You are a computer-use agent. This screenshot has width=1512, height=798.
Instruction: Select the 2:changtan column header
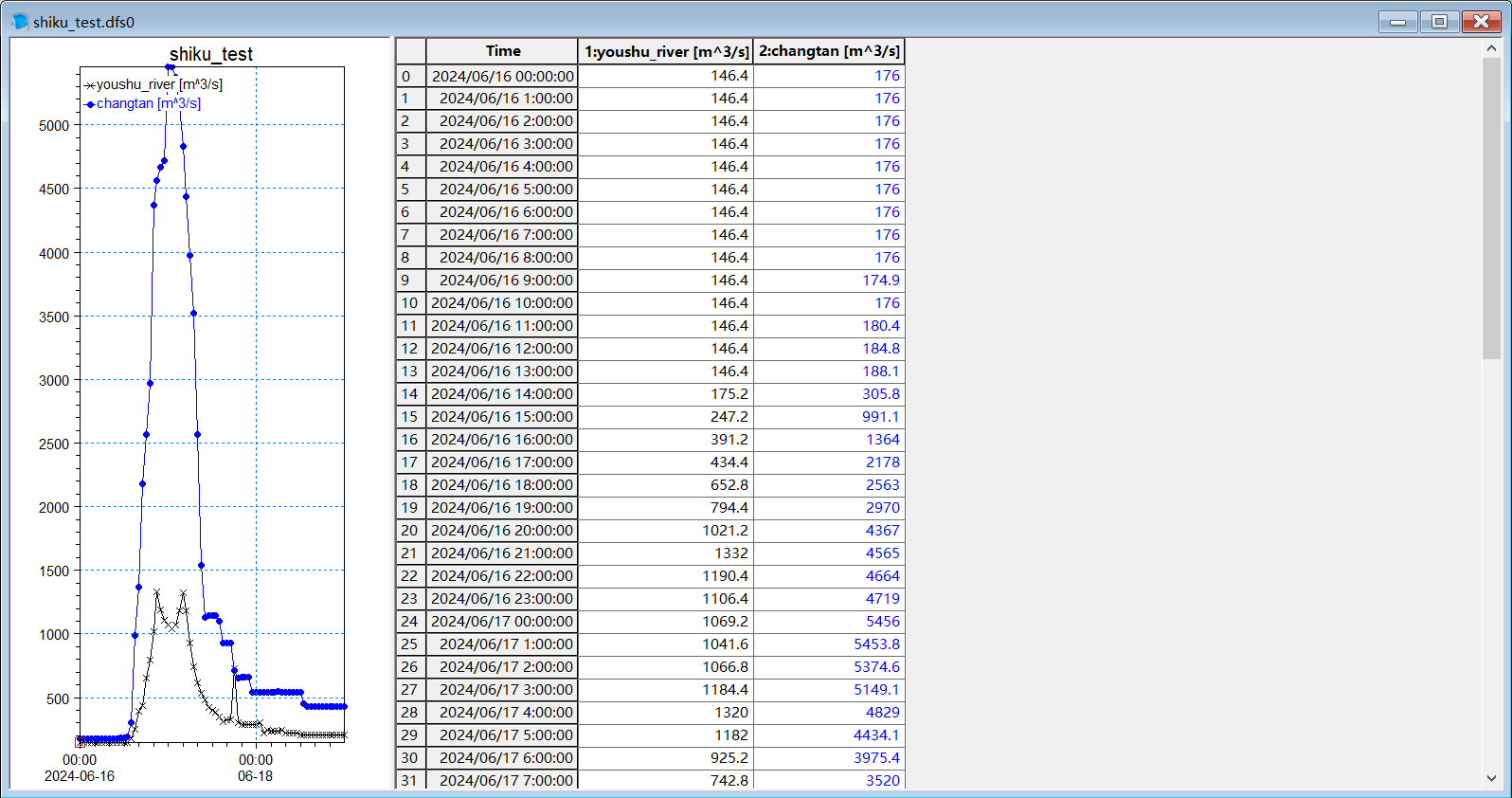tap(829, 51)
